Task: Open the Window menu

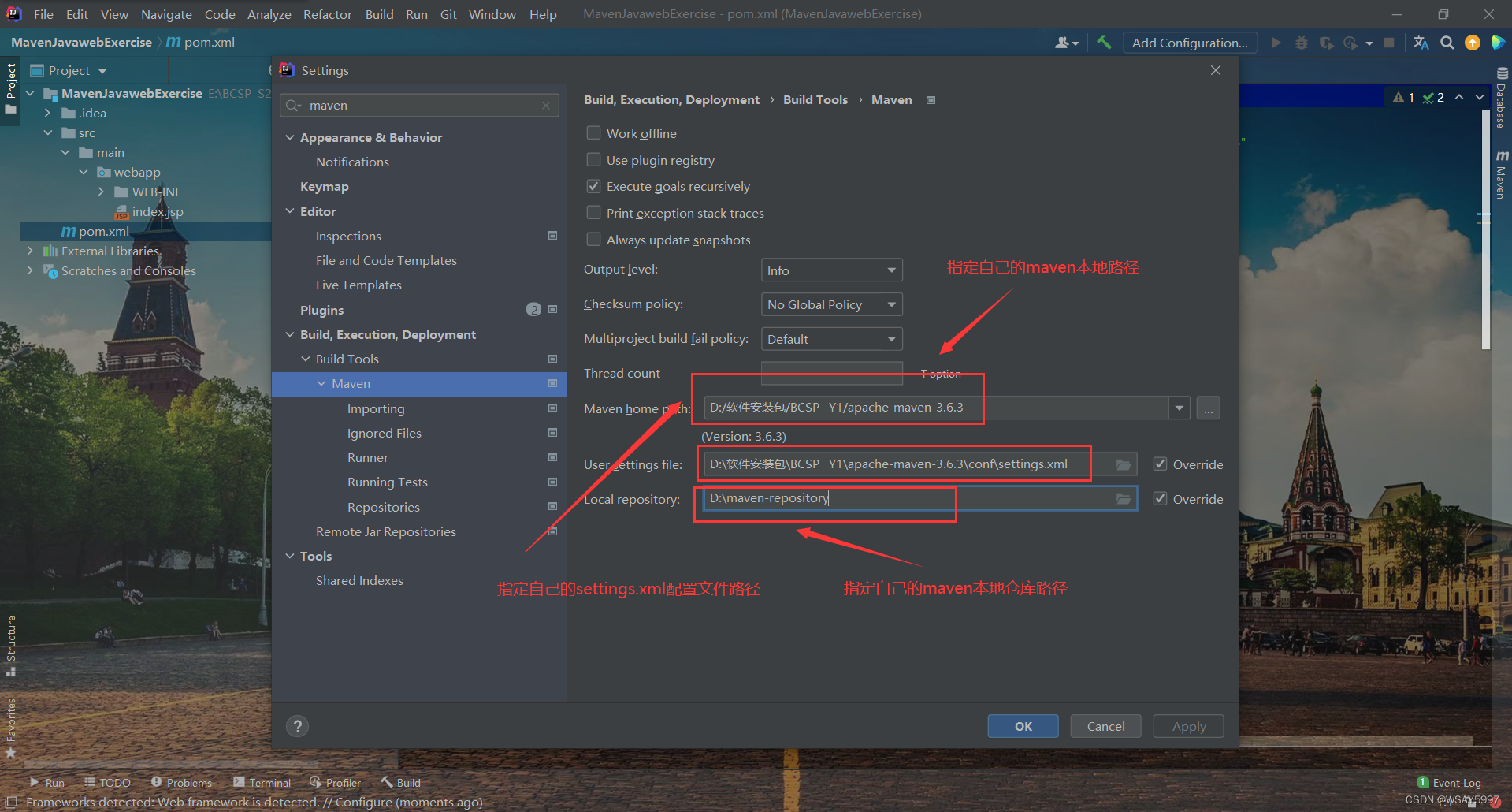Action: pos(492,14)
